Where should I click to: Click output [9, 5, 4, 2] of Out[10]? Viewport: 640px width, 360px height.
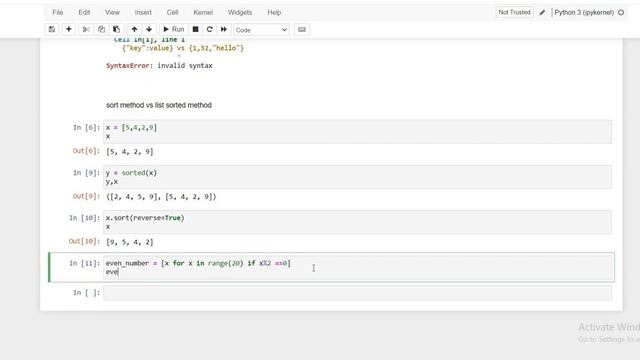pos(130,242)
